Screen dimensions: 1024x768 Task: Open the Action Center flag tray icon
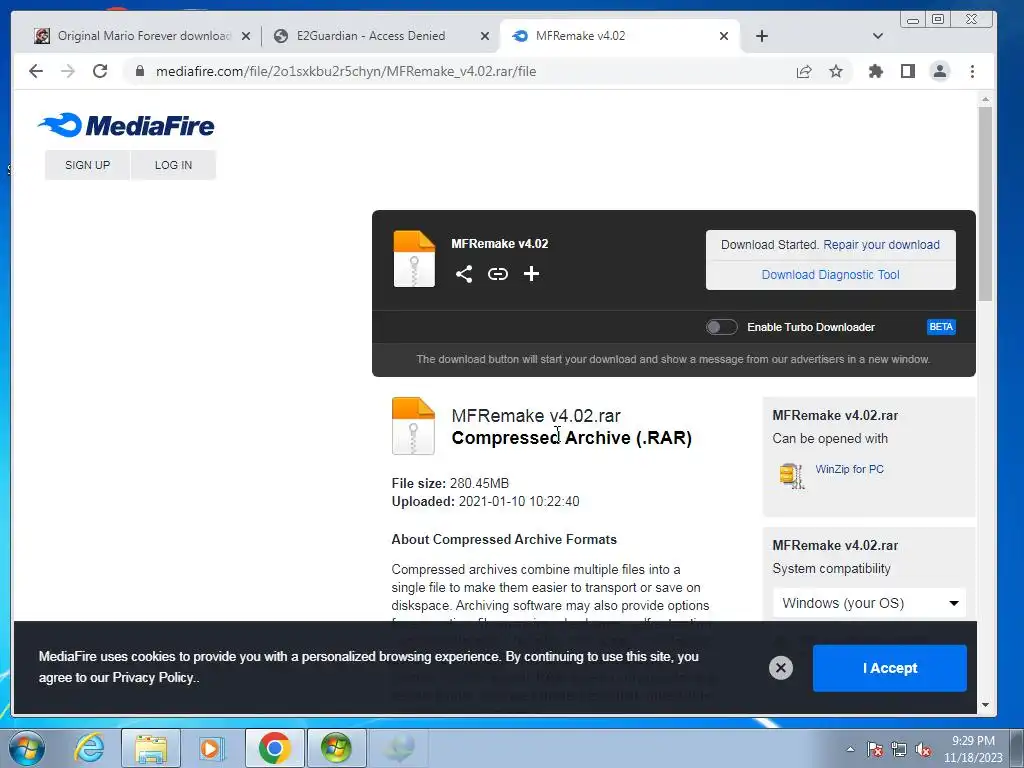coord(874,750)
